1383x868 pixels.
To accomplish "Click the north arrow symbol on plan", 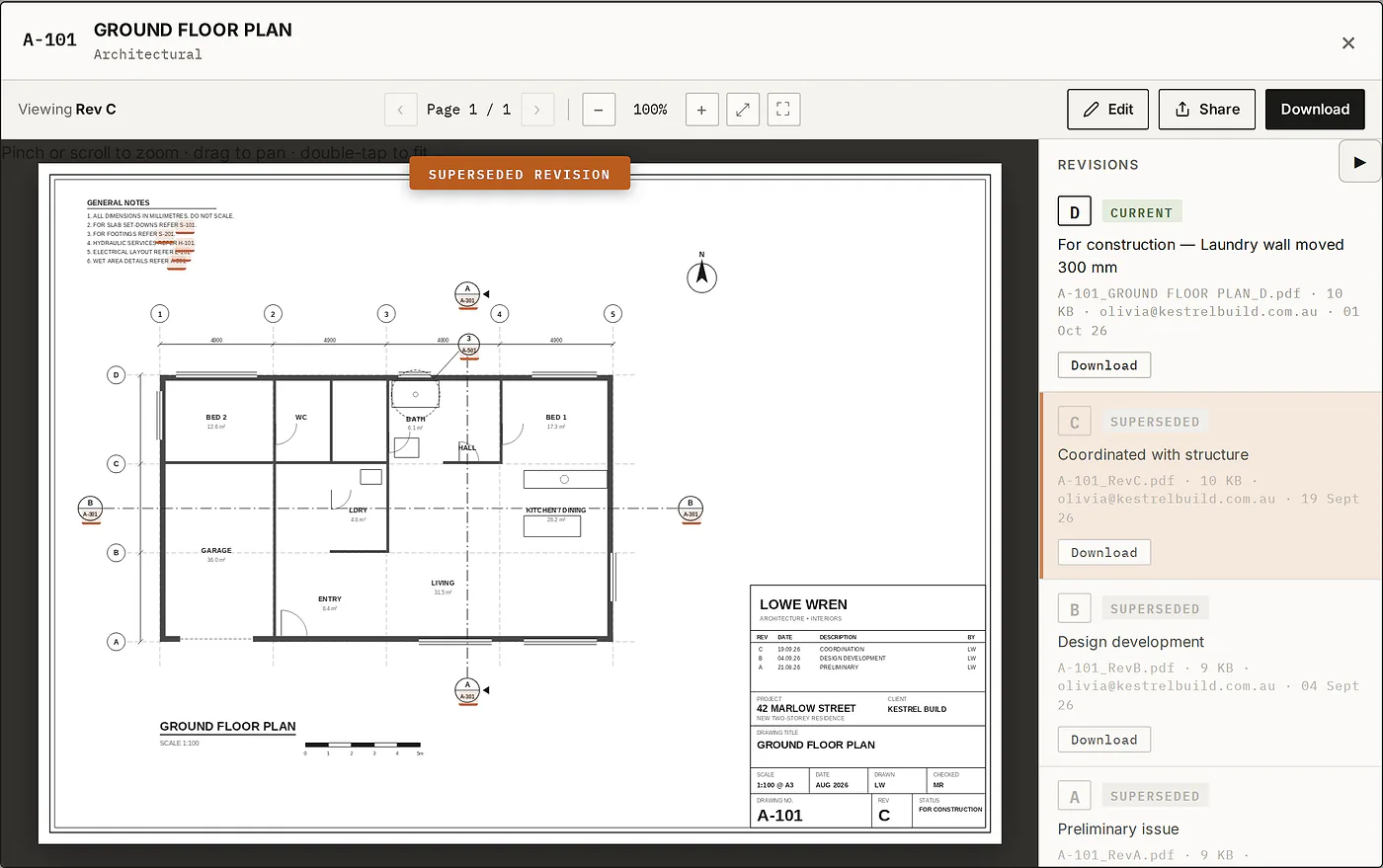I will [701, 275].
